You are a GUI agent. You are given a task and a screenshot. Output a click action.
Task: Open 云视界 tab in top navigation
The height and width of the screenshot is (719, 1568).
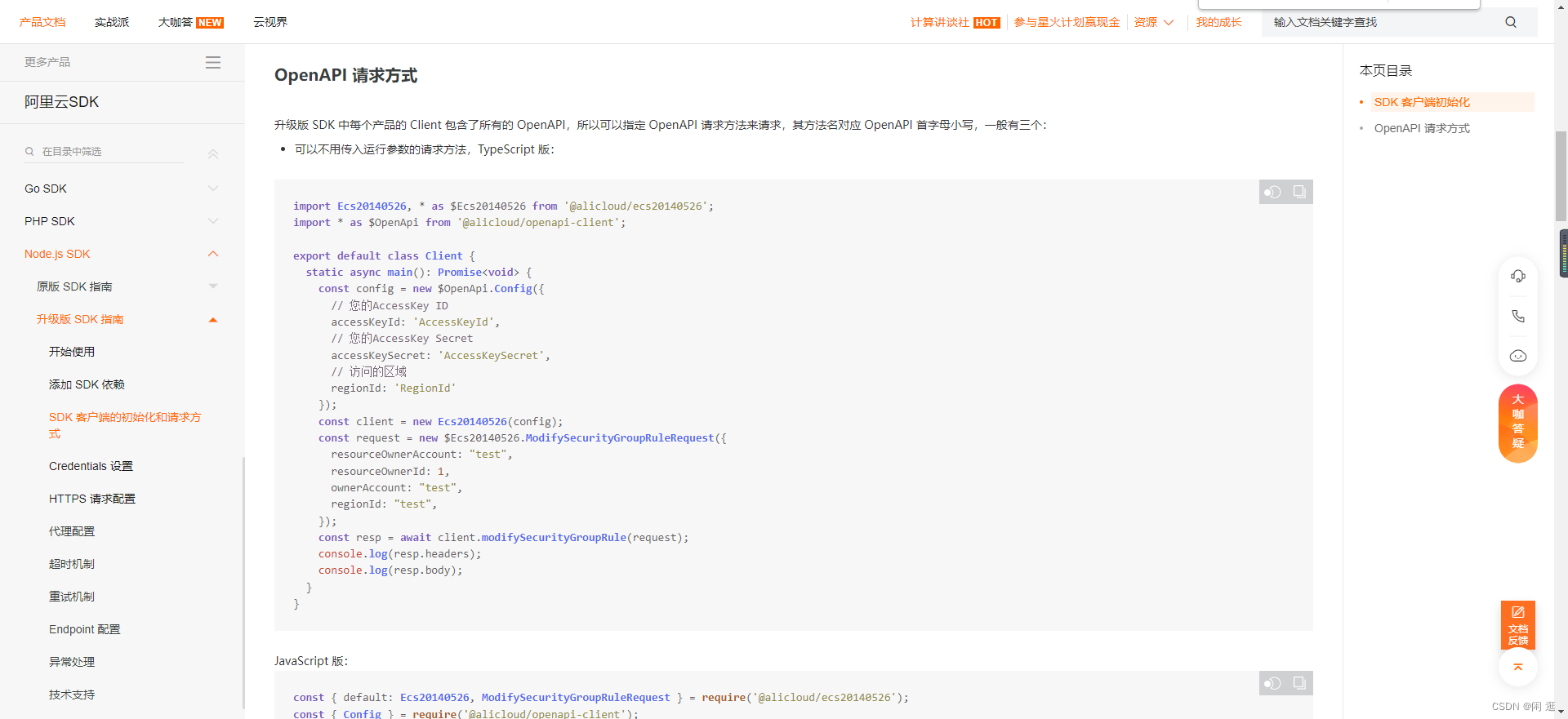[270, 22]
